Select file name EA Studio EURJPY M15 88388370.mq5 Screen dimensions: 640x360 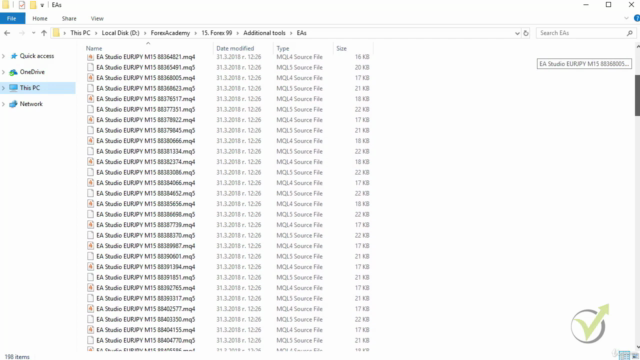[146, 236]
